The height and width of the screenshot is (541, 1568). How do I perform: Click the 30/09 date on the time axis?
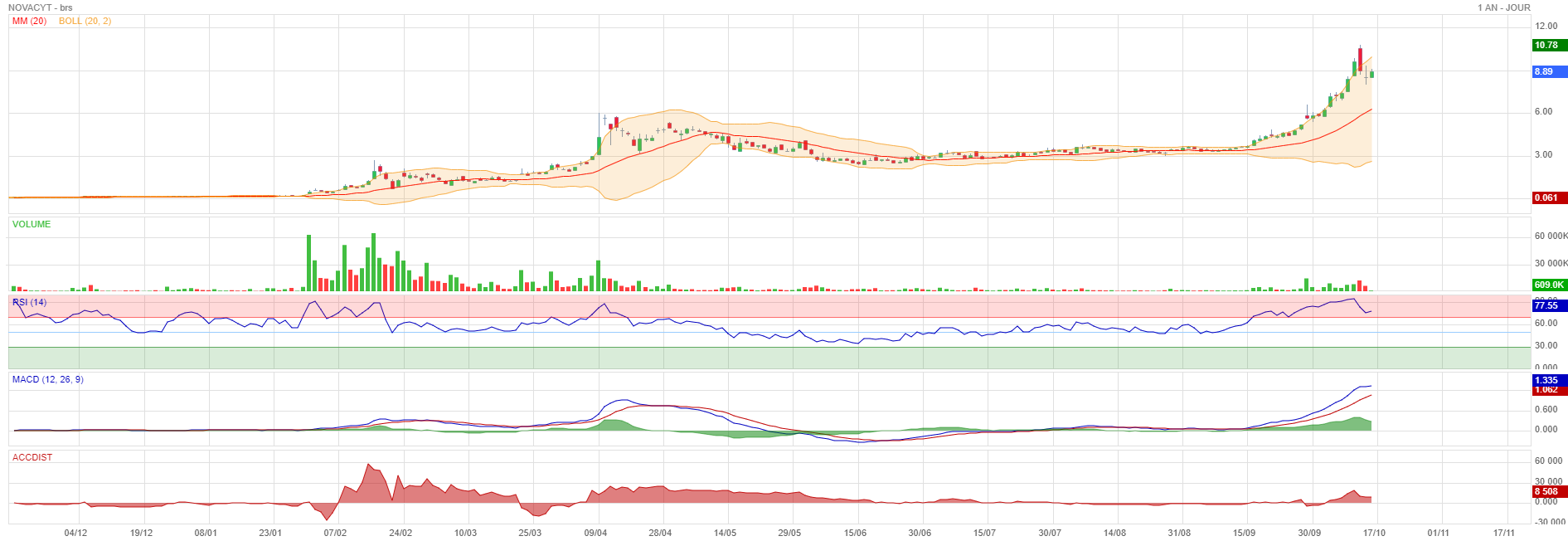tap(1309, 533)
